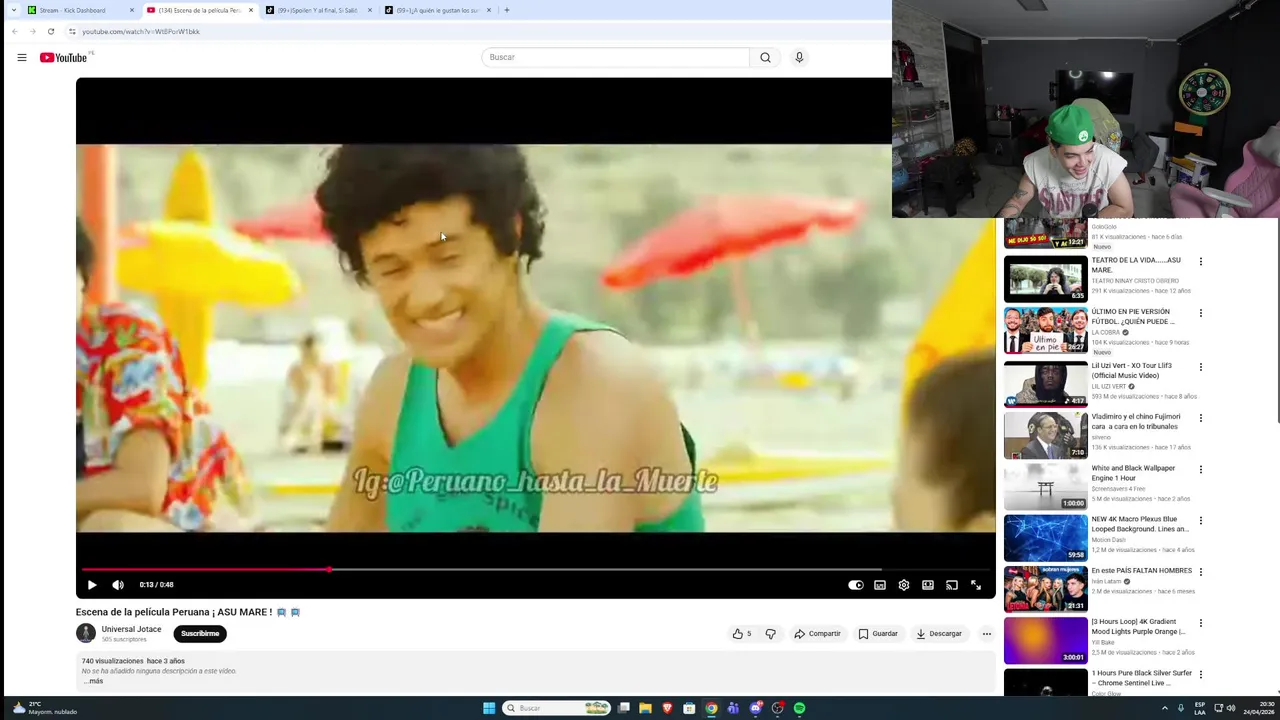The width and height of the screenshot is (1280, 720).
Task: Switch to theater mode view
Action: pyautogui.click(x=928, y=585)
